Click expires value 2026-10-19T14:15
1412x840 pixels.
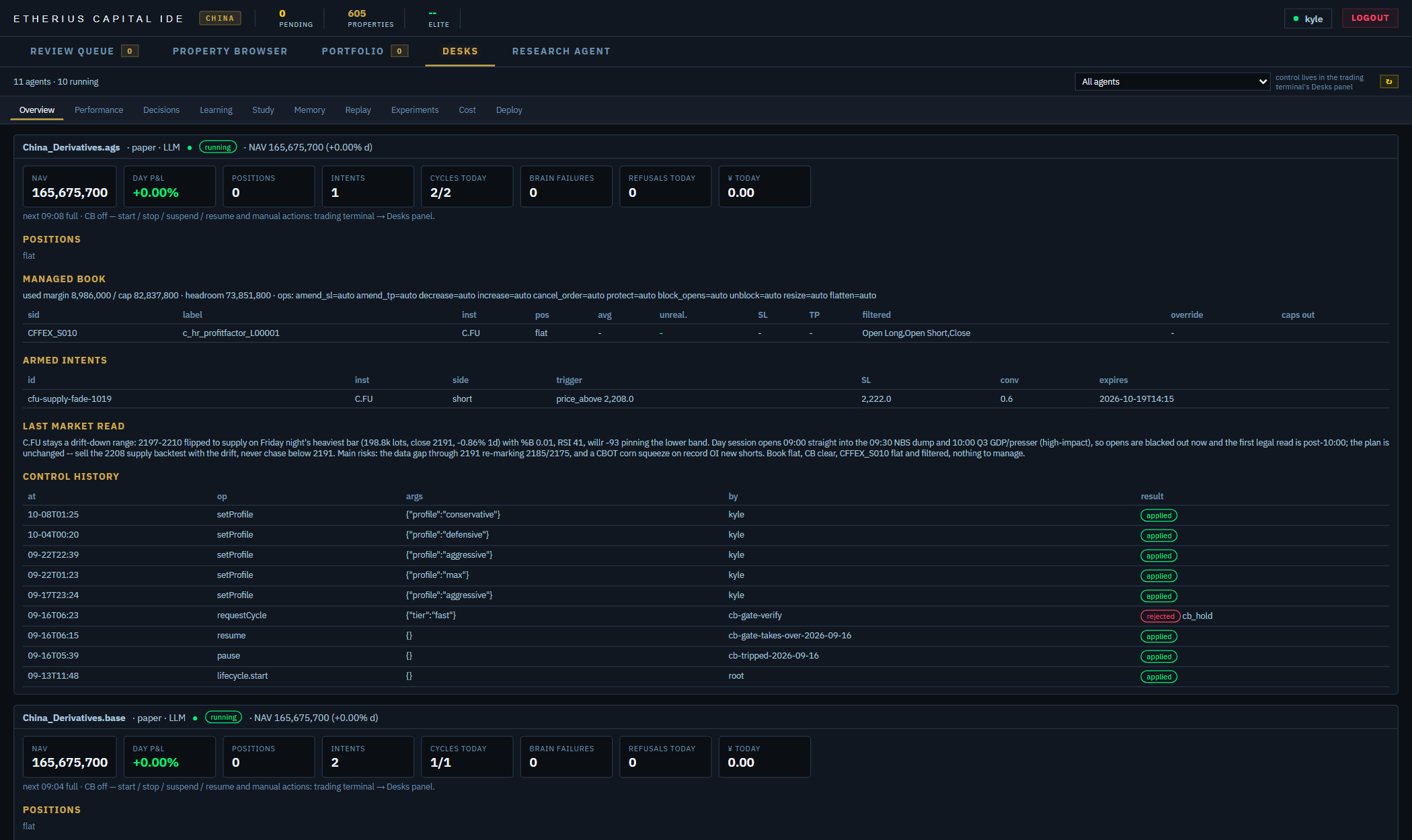1136,398
